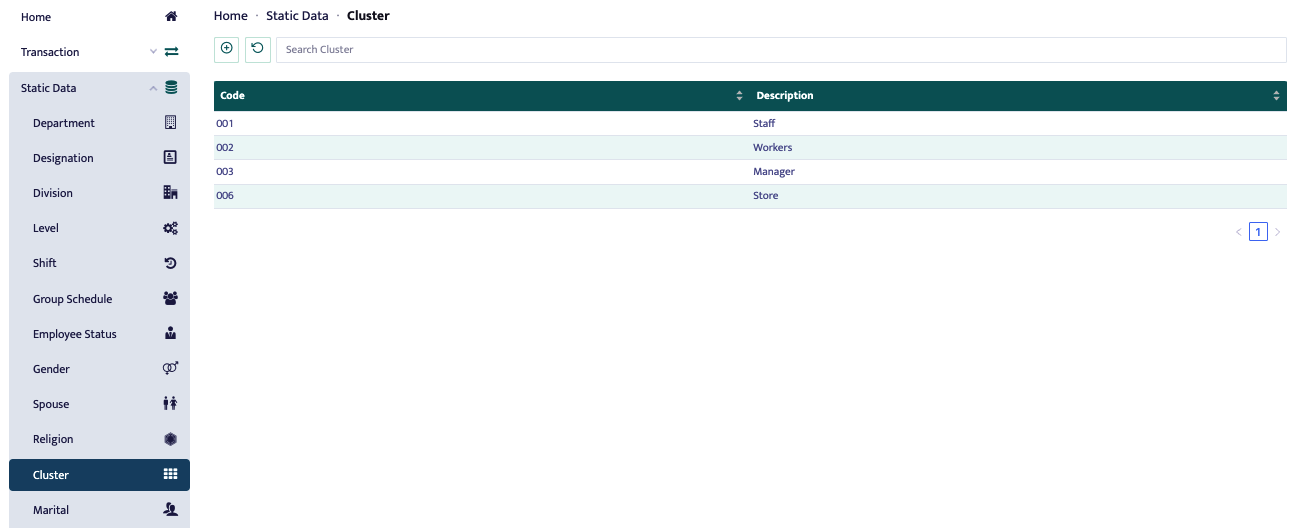Select code 001 cell

click(x=482, y=123)
